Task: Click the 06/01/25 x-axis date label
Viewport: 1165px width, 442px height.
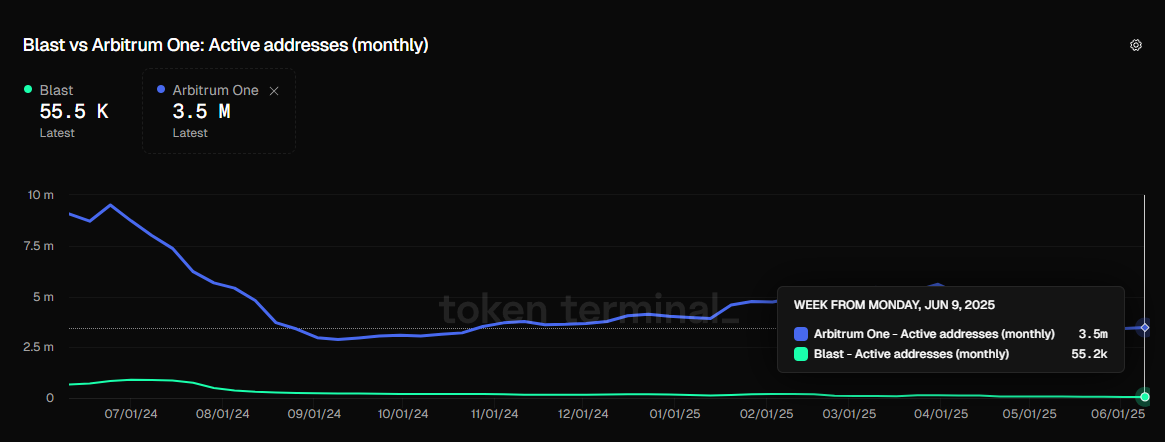Action: coord(1117,412)
